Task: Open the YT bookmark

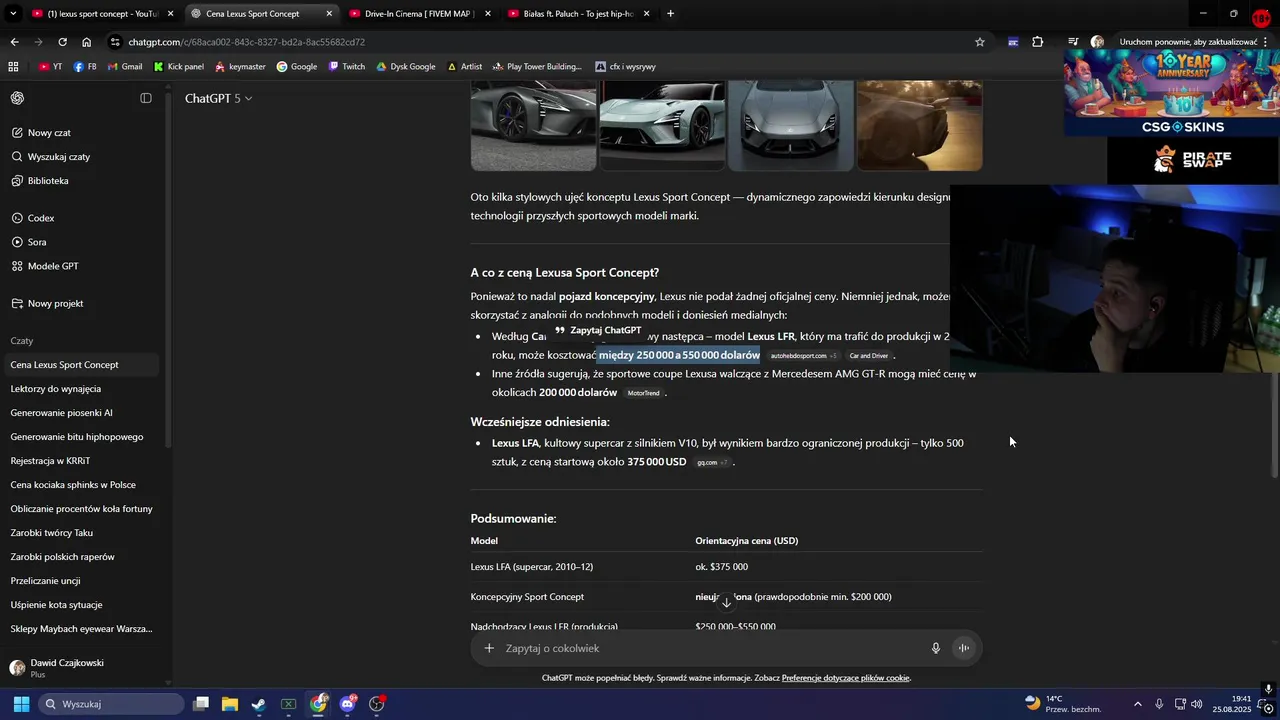Action: tap(50, 66)
